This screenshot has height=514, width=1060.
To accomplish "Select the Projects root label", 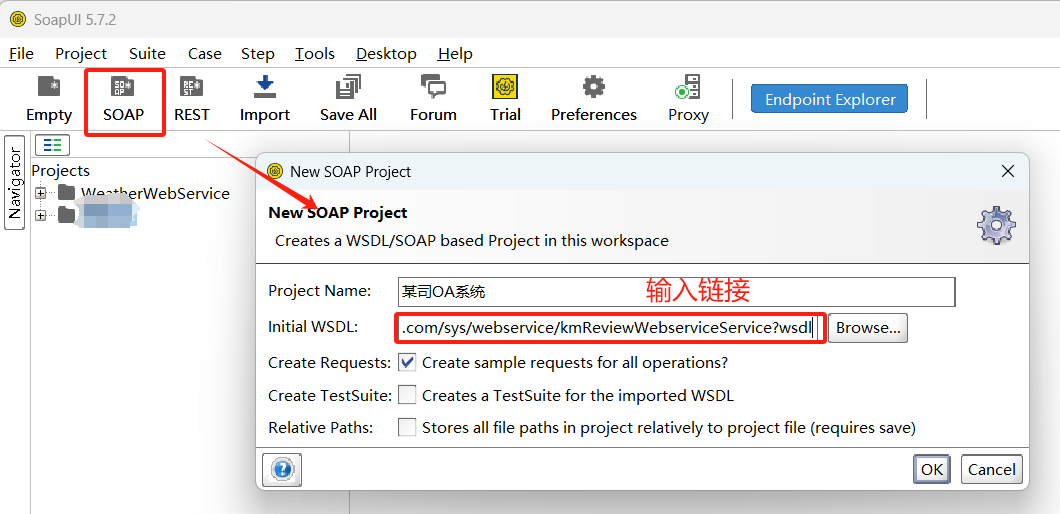I will pos(61,171).
